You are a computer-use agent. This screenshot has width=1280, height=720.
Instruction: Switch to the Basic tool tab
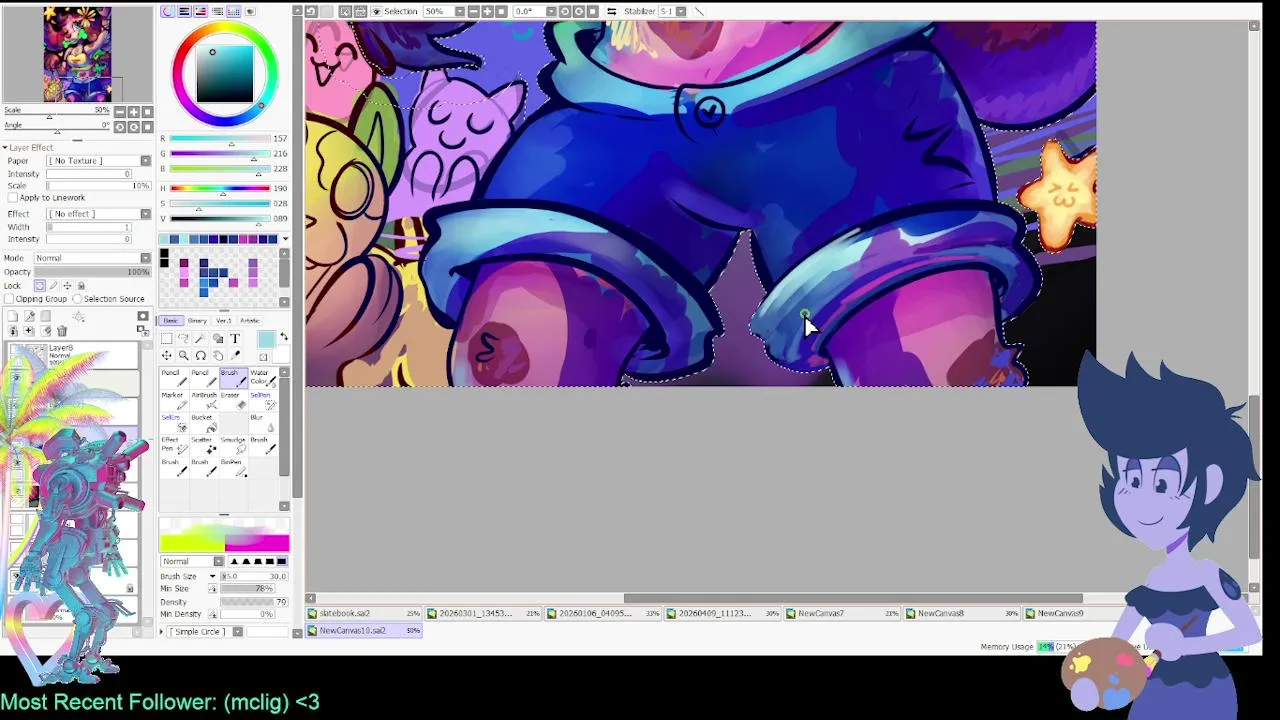coord(171,321)
